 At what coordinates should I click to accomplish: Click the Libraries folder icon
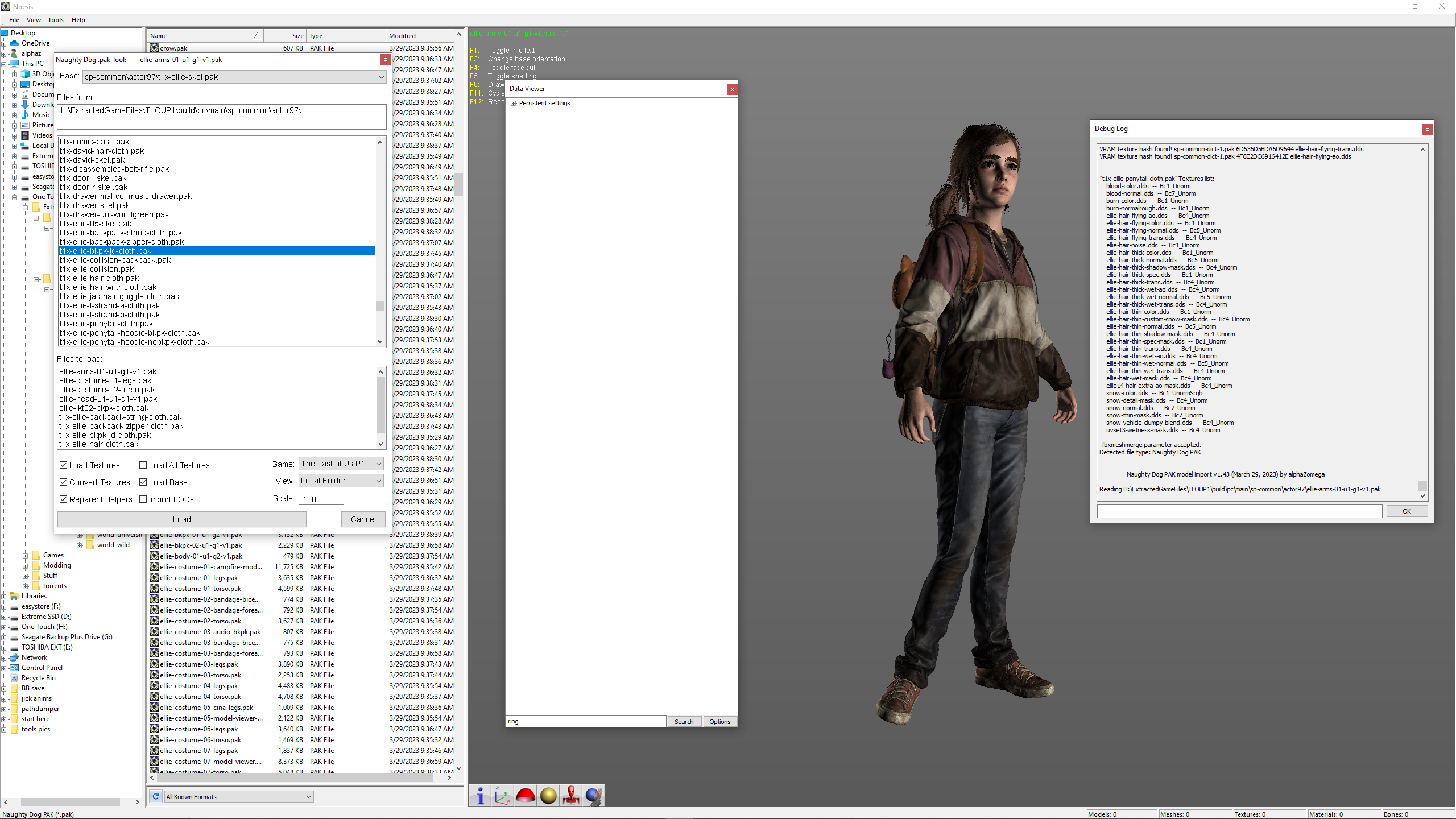15,596
